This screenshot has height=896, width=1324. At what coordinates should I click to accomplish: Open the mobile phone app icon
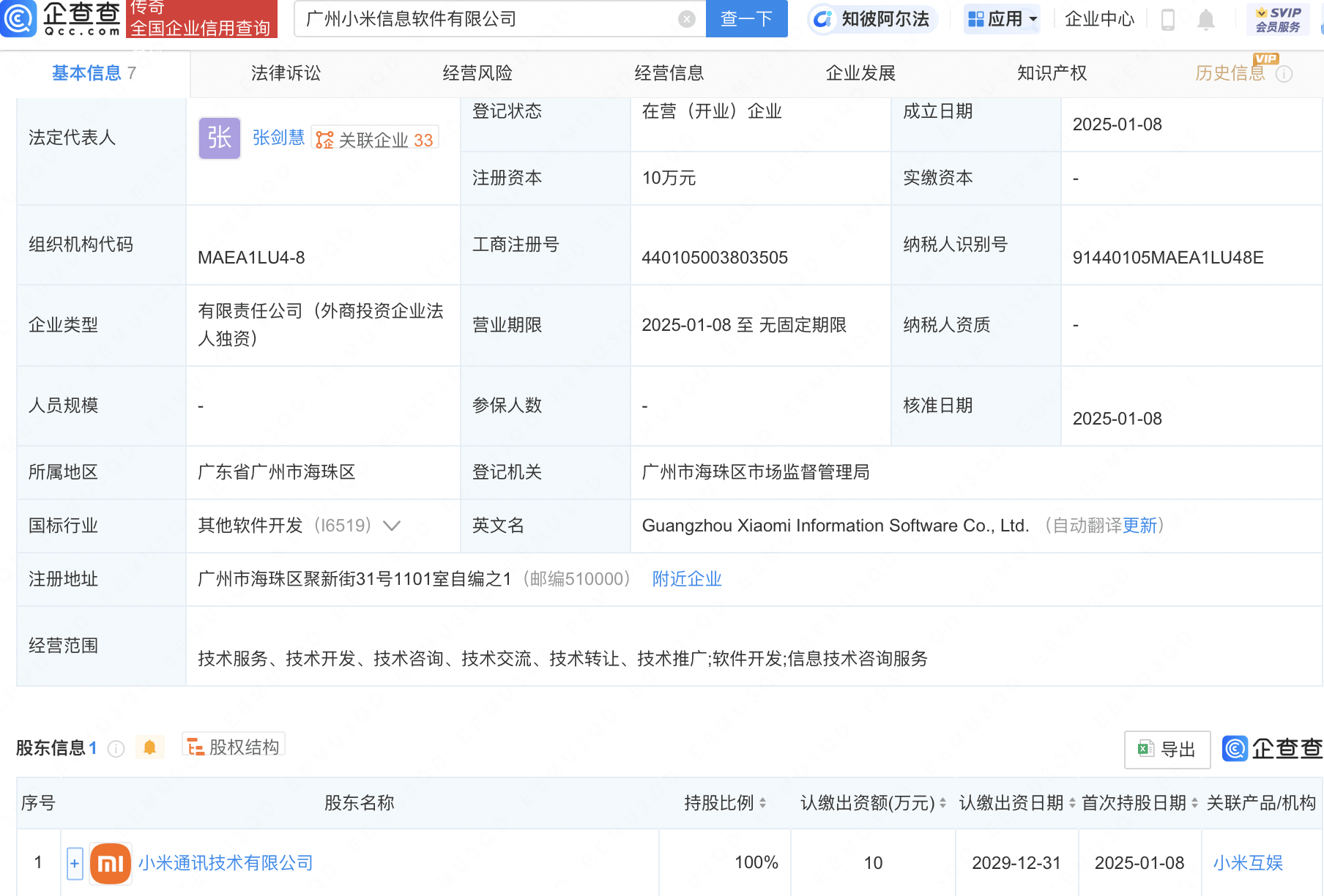click(x=1168, y=19)
